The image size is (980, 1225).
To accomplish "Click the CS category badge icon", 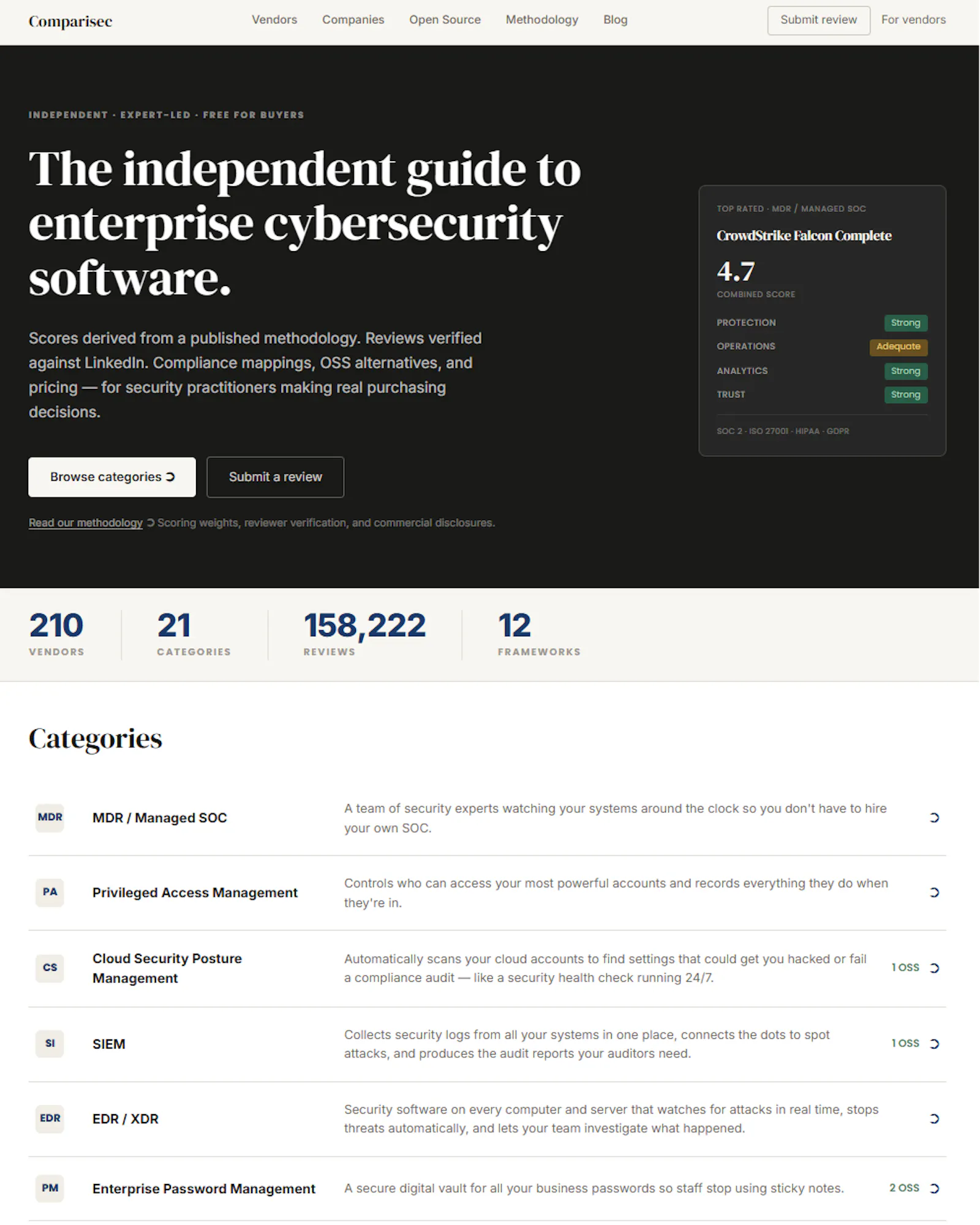I will click(50, 968).
